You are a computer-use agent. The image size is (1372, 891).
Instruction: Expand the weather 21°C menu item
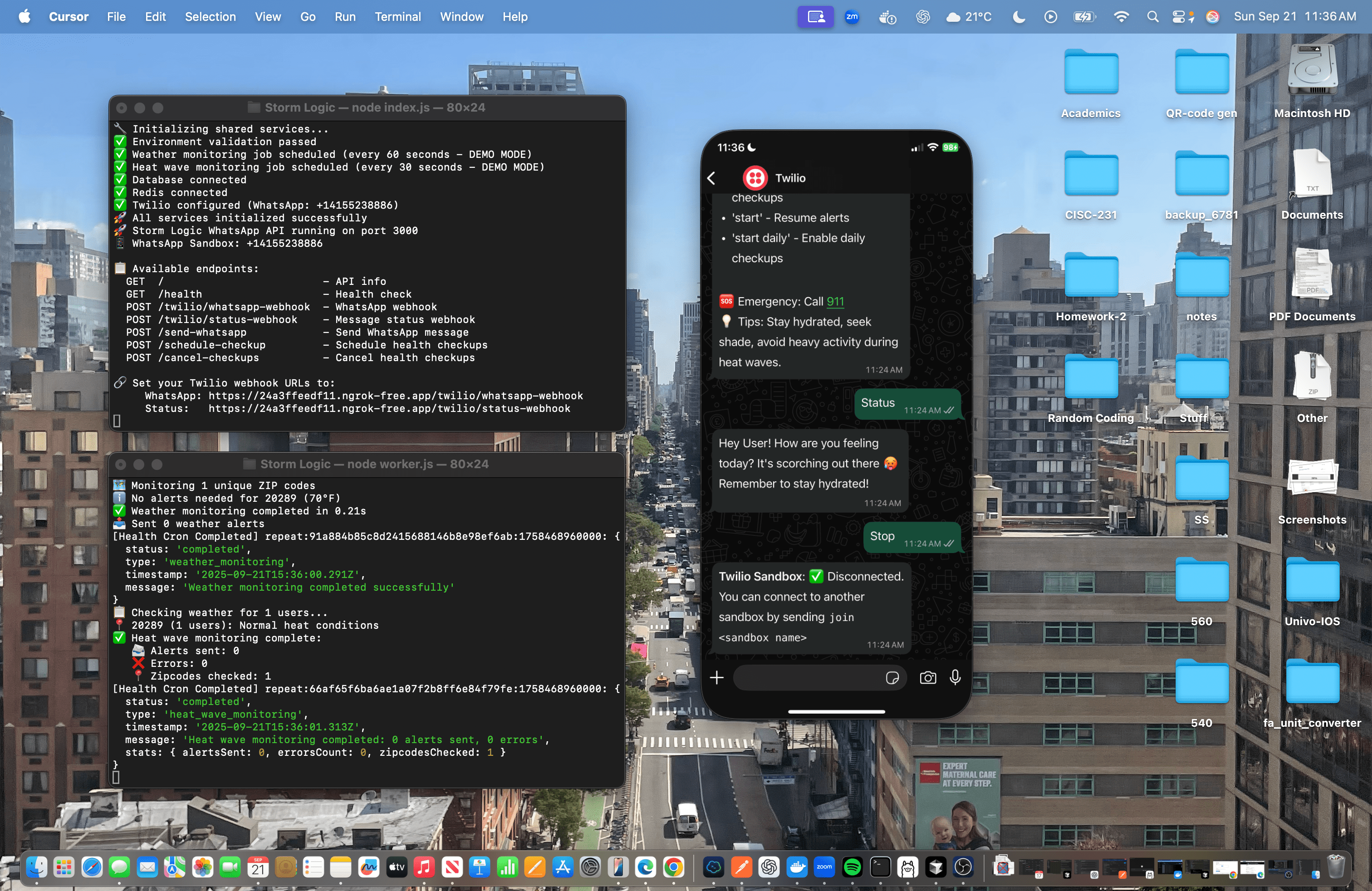click(x=969, y=17)
